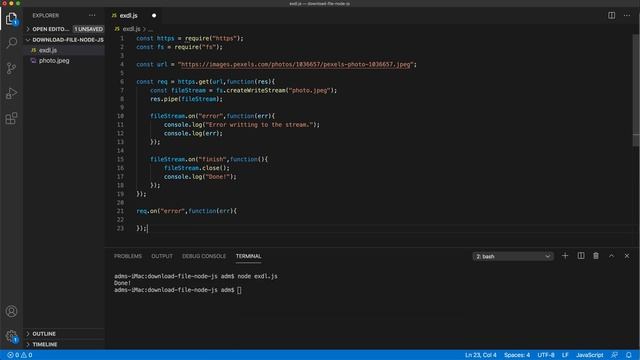Change encoding via UTF-8 status item
This screenshot has height=360, width=640.
click(546, 355)
